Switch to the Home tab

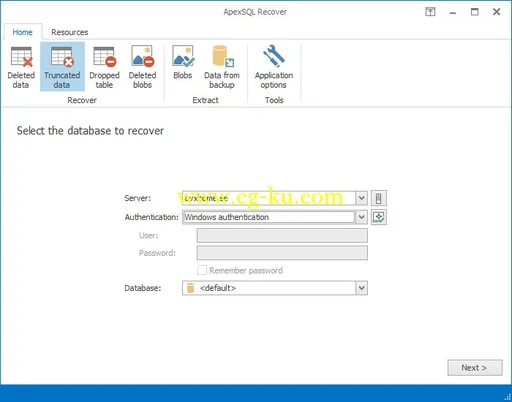pos(22,32)
